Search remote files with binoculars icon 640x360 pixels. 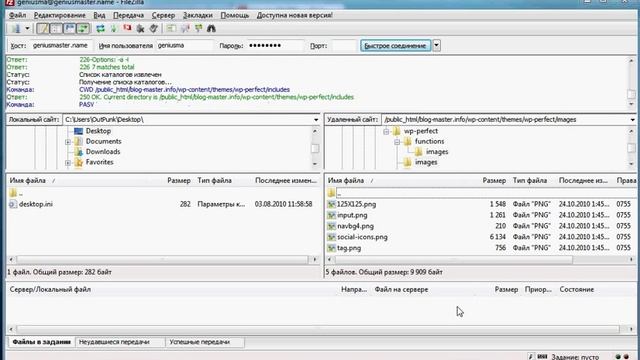pyautogui.click(x=211, y=29)
